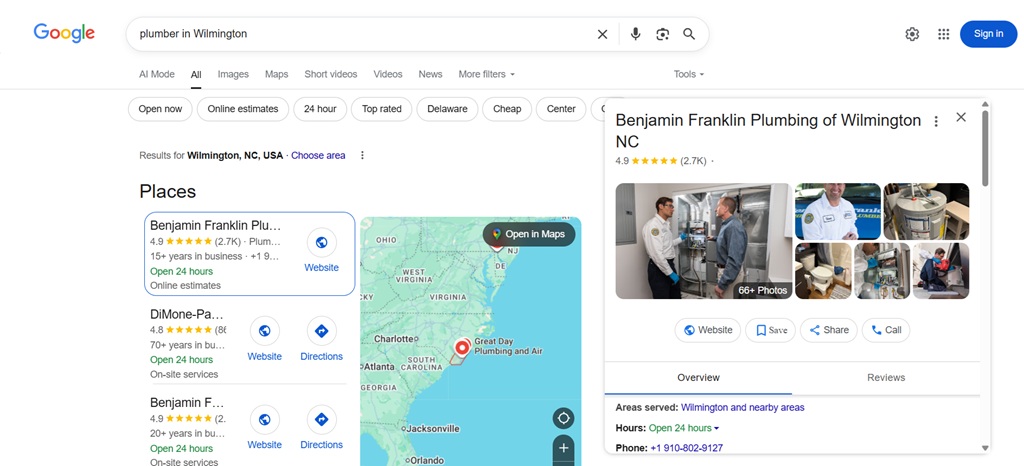This screenshot has width=1024, height=466.
Task: Open third listing Benjamin F... website
Action: [264, 427]
